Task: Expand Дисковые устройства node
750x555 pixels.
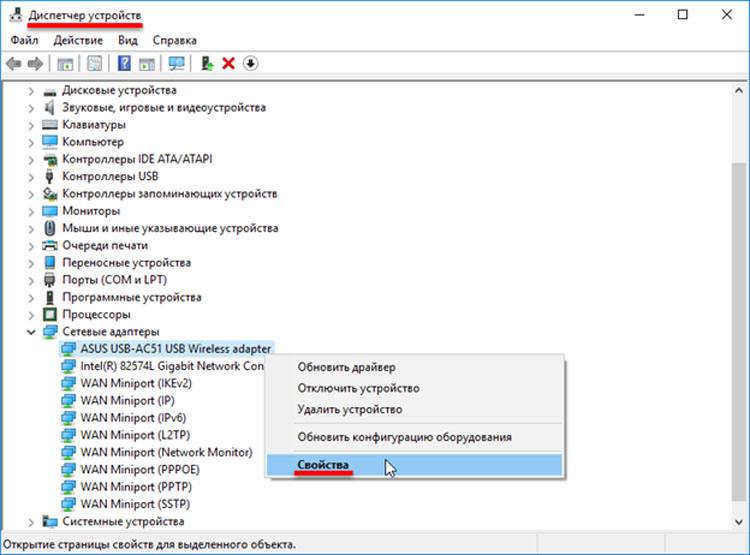Action: pos(31,91)
